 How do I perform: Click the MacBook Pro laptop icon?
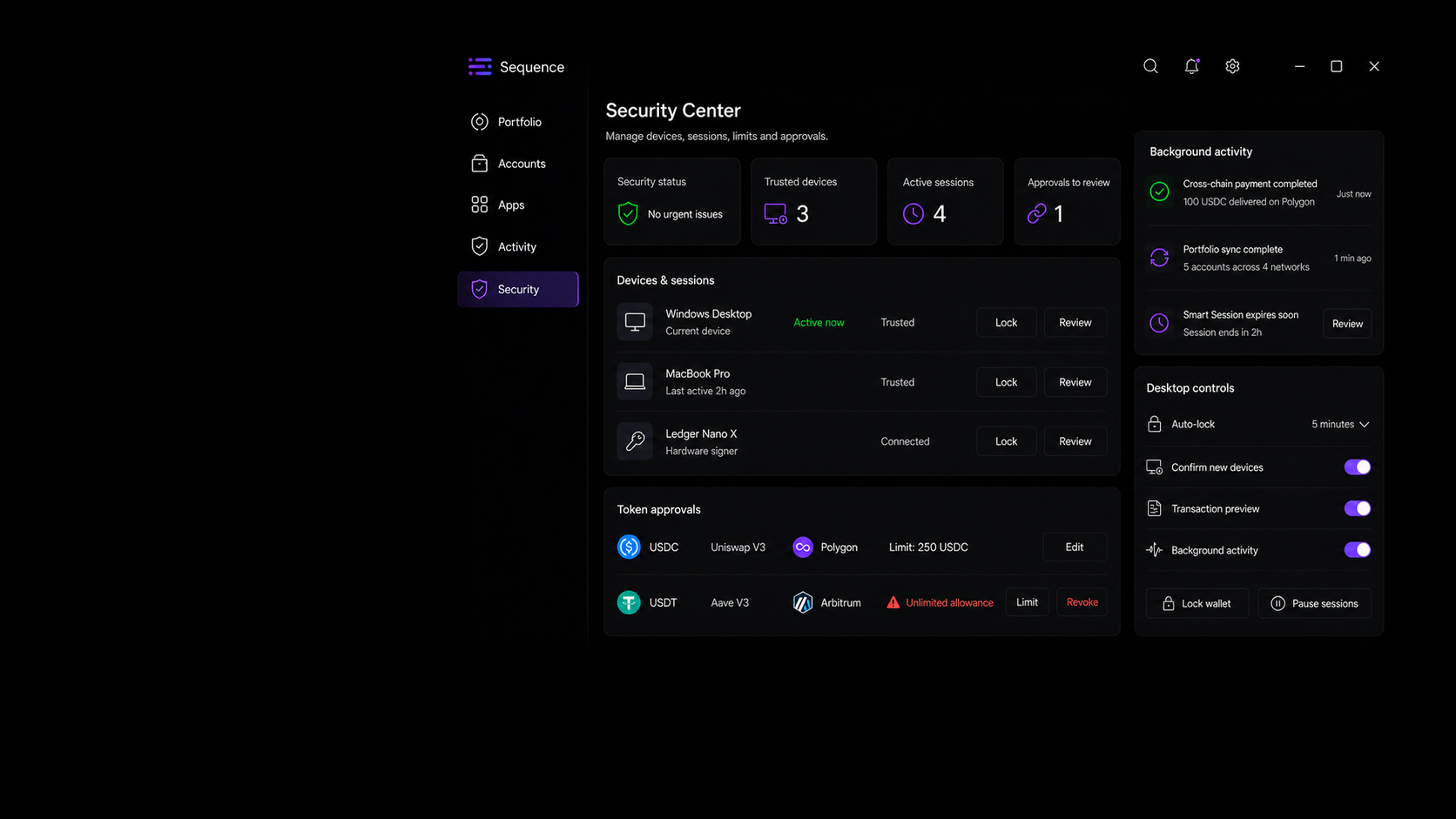[x=635, y=381]
